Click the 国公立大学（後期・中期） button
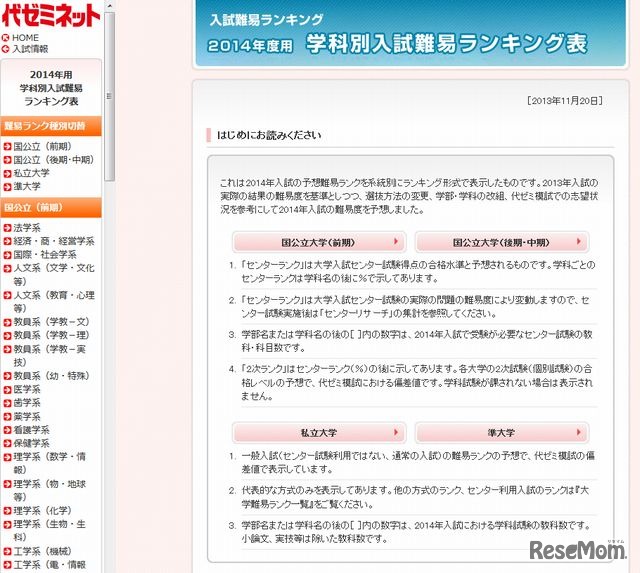Screen dimensions: 640x573 click(502, 242)
